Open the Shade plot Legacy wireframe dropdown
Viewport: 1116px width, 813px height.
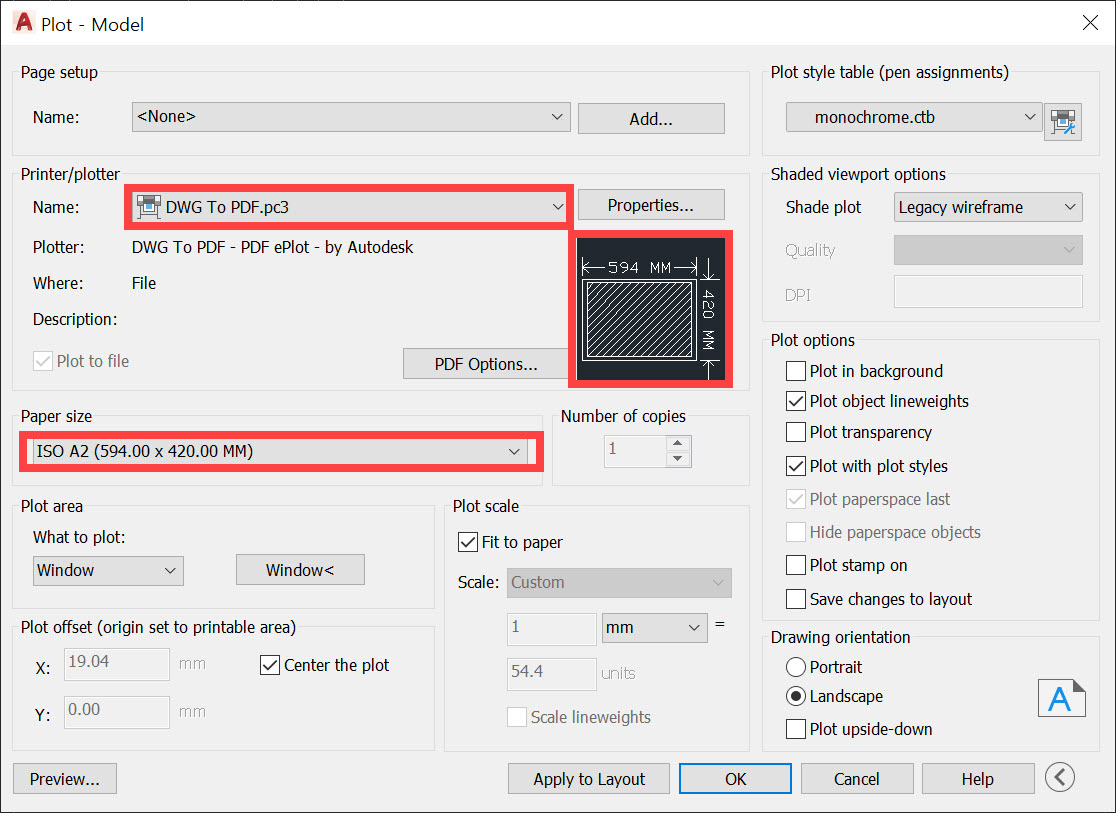(988, 207)
